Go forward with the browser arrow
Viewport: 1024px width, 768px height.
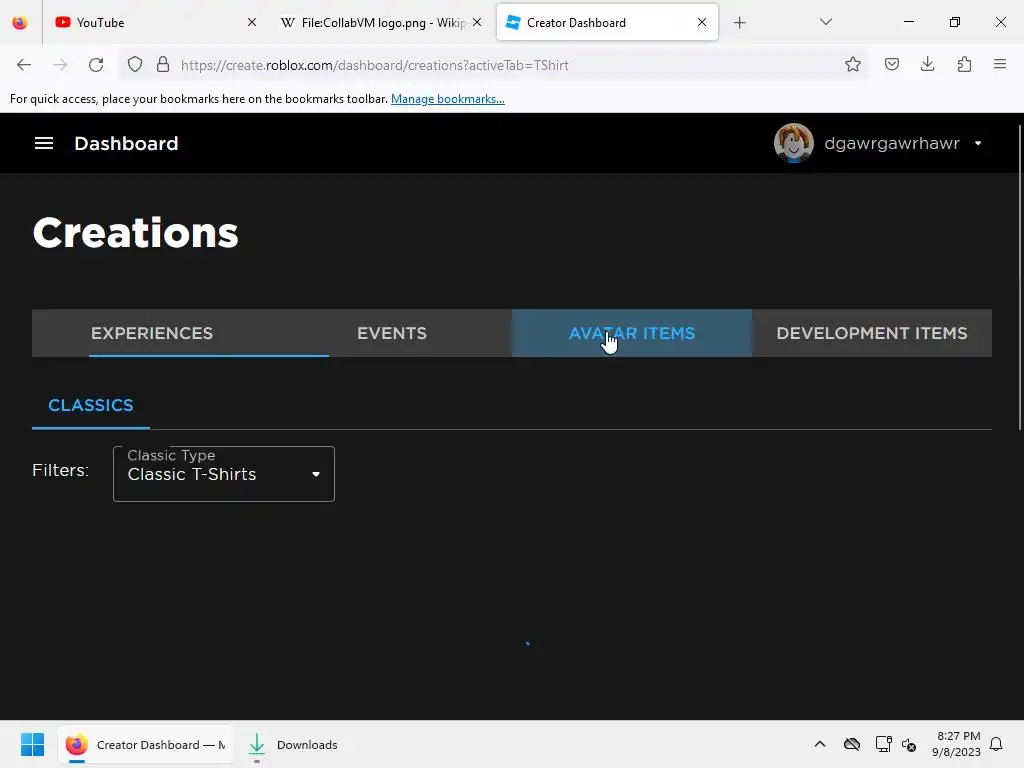point(60,65)
